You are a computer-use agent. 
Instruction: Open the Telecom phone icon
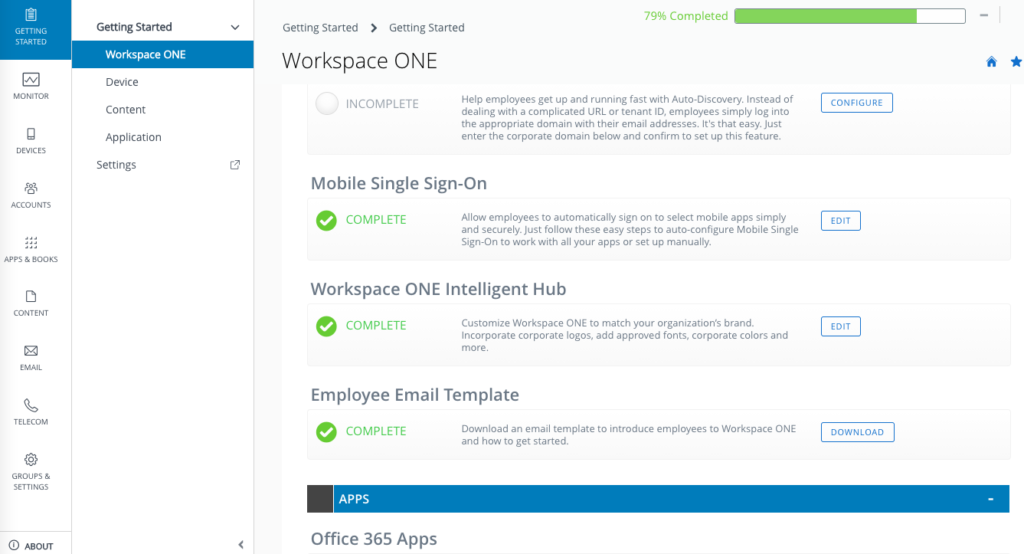coord(31,406)
